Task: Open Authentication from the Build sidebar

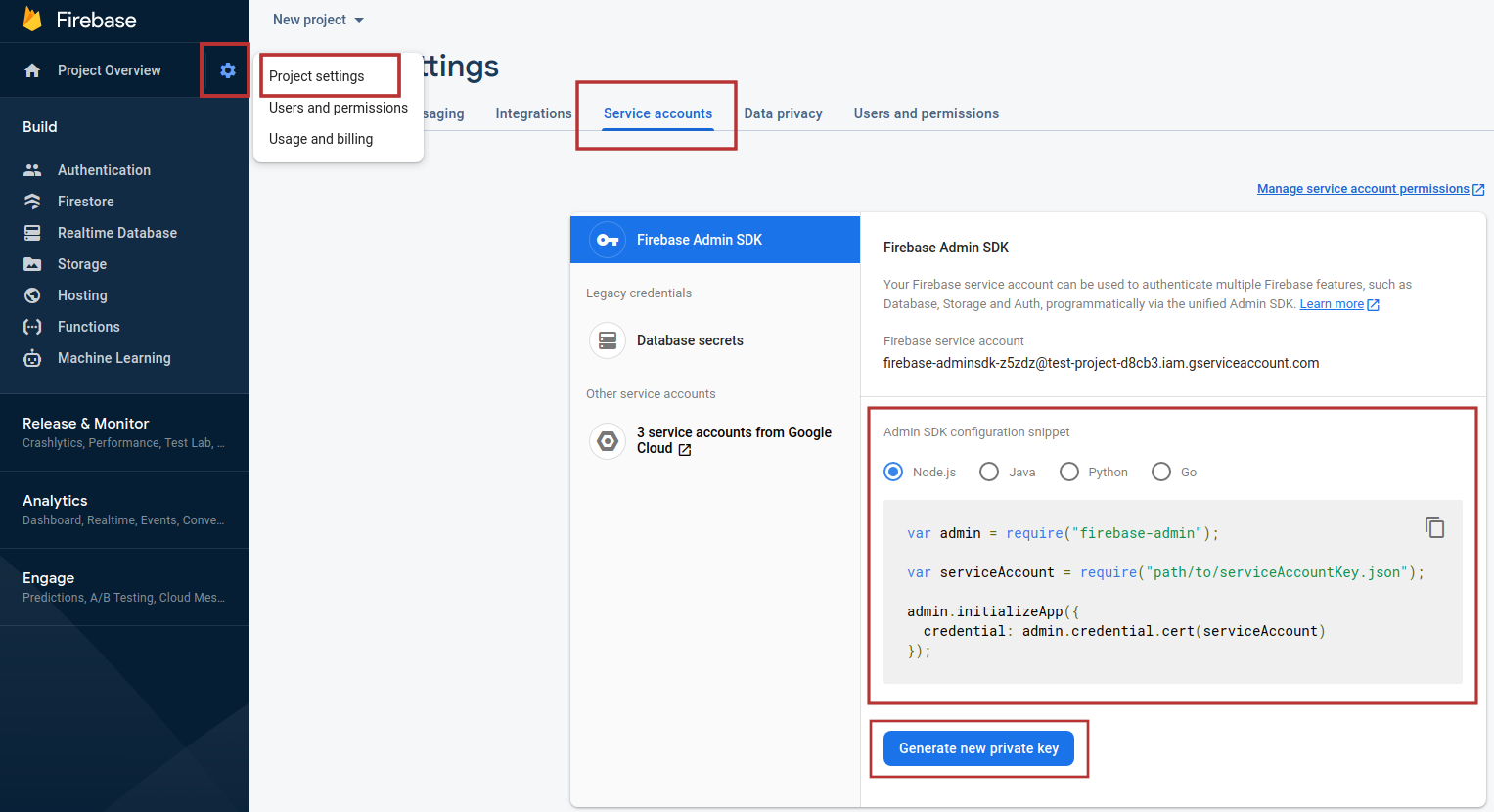Action: [104, 170]
